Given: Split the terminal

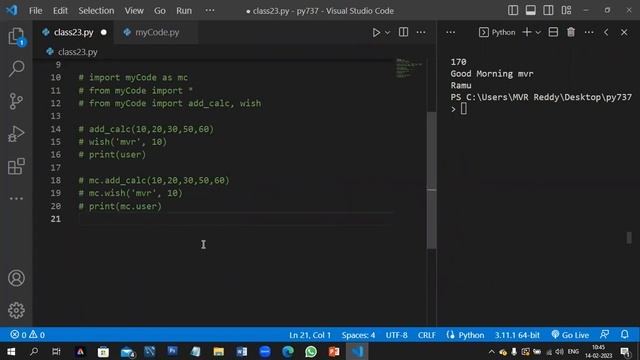Looking at the screenshot, I should (x=553, y=32).
